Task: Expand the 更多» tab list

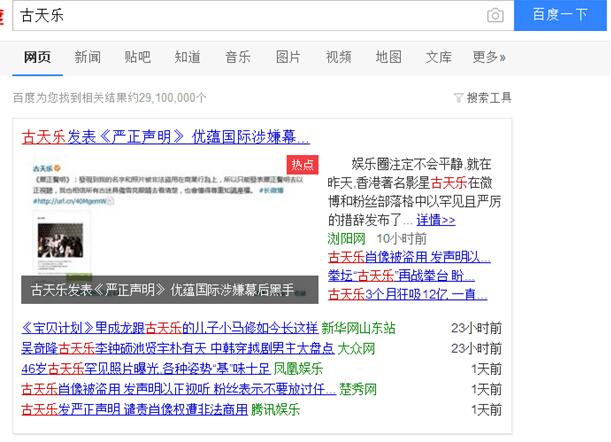Action: click(489, 57)
